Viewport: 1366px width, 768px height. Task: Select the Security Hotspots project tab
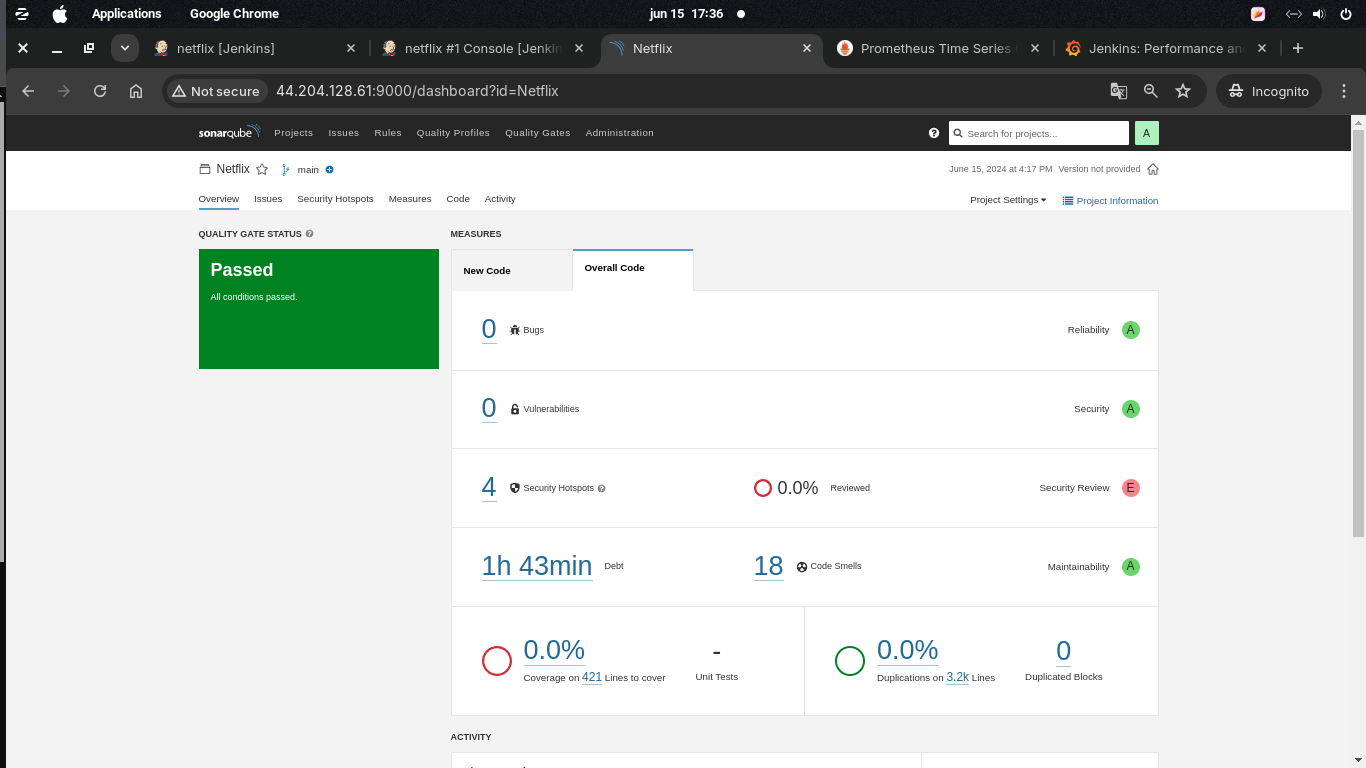[x=335, y=199]
